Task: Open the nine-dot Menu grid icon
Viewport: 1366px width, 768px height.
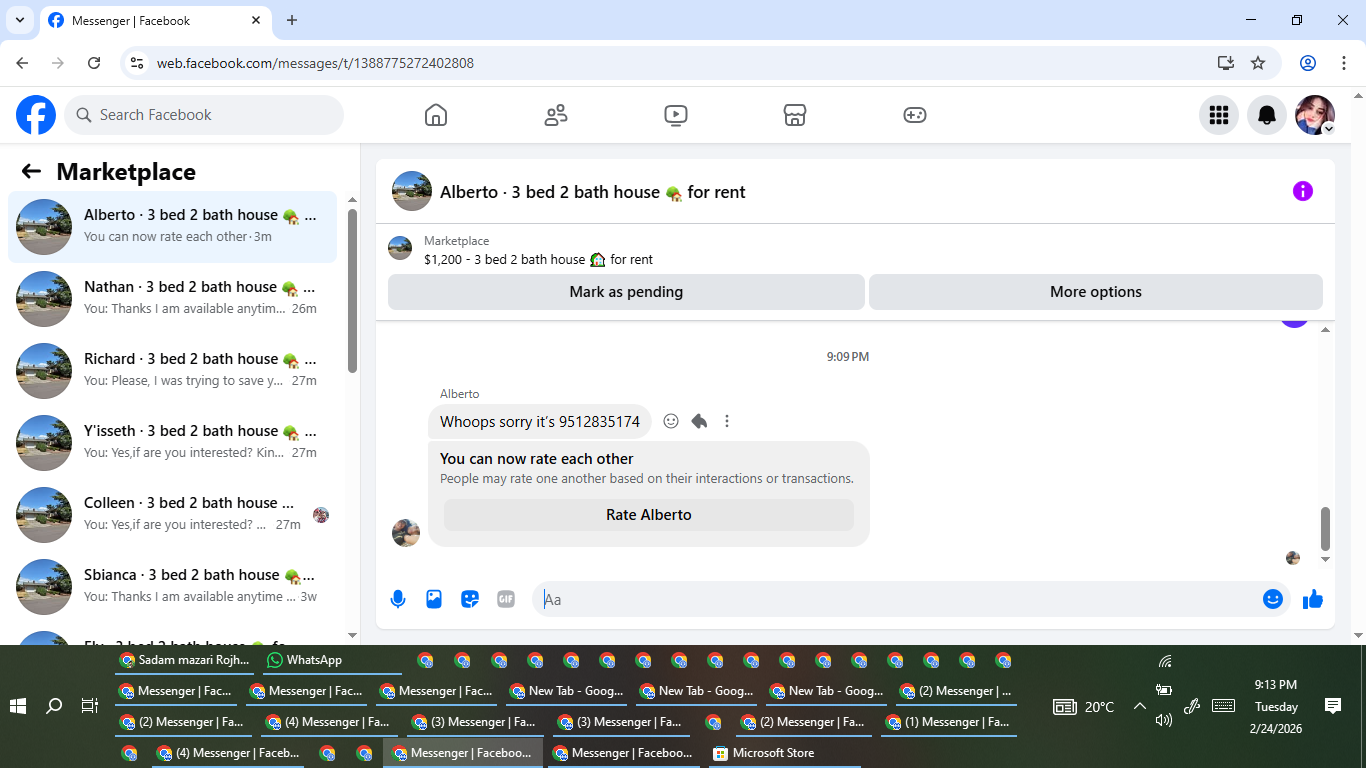Action: pos(1218,115)
